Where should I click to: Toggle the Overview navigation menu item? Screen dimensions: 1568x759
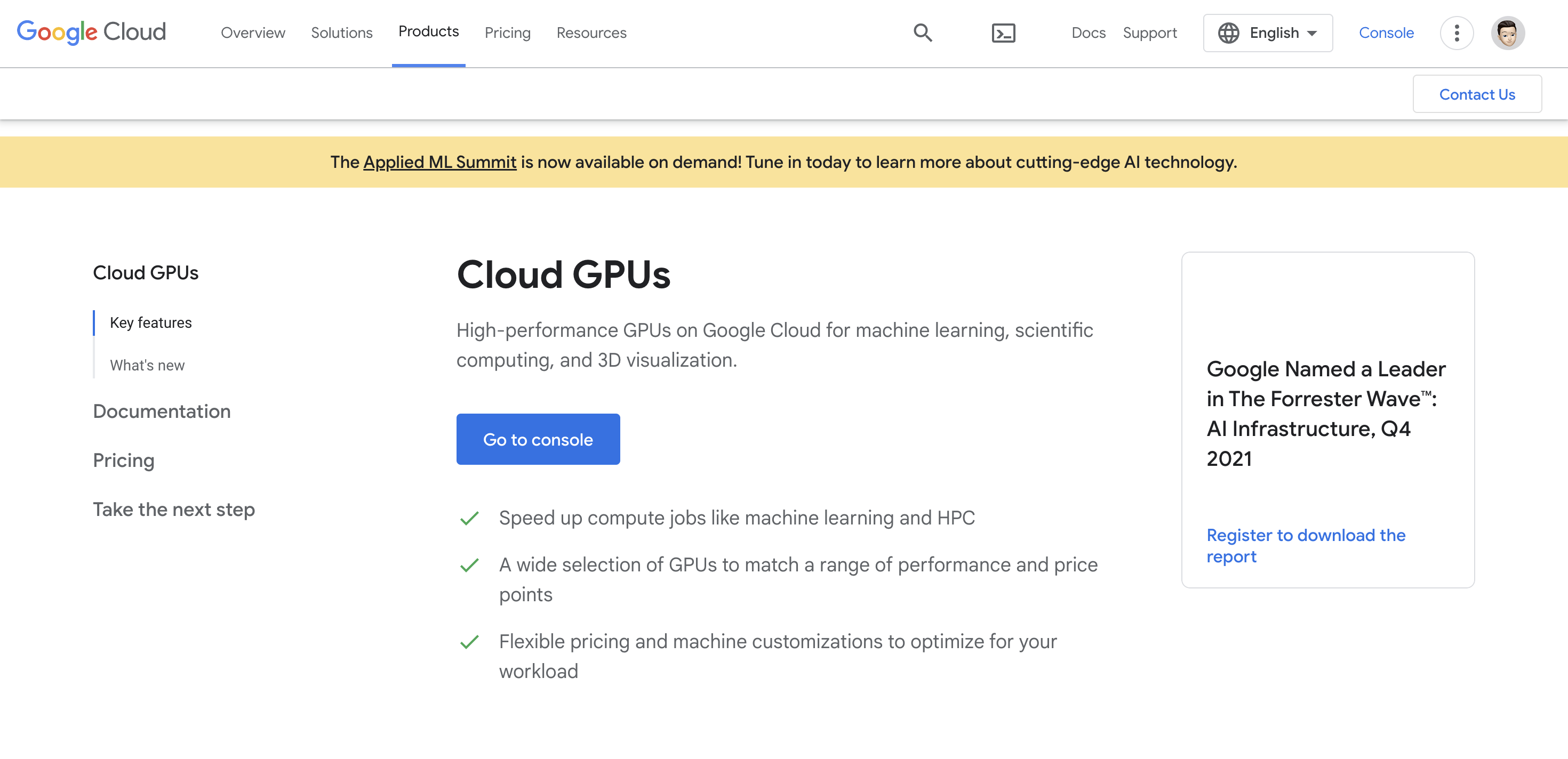tap(253, 32)
